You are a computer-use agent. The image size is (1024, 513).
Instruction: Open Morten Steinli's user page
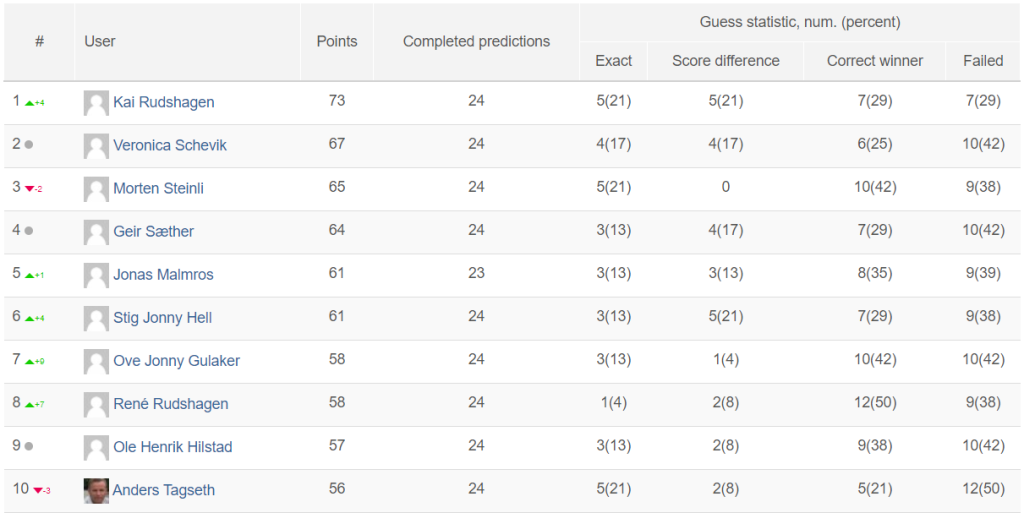pyautogui.click(x=159, y=188)
